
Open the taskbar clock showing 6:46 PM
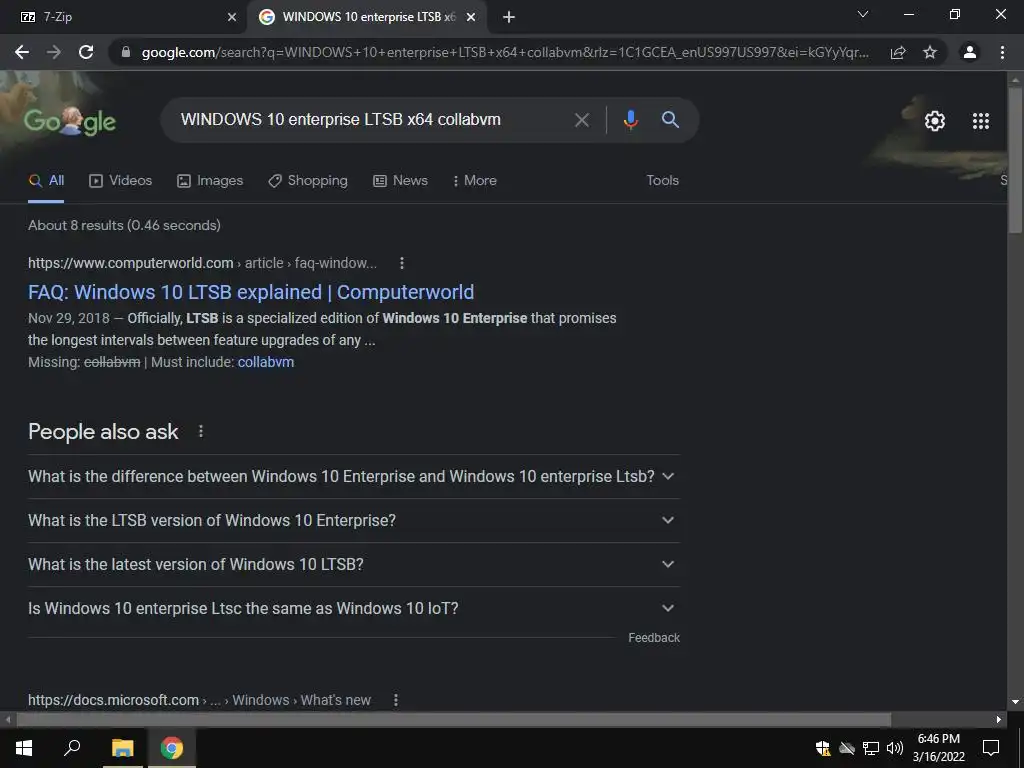938,748
